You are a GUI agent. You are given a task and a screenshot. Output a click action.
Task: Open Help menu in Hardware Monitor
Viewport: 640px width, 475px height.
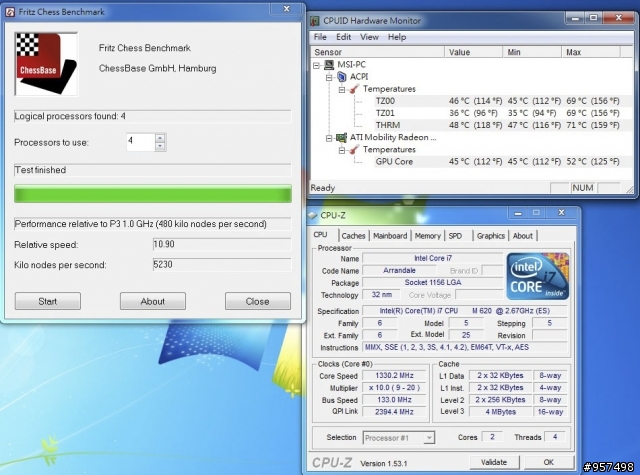[397, 37]
